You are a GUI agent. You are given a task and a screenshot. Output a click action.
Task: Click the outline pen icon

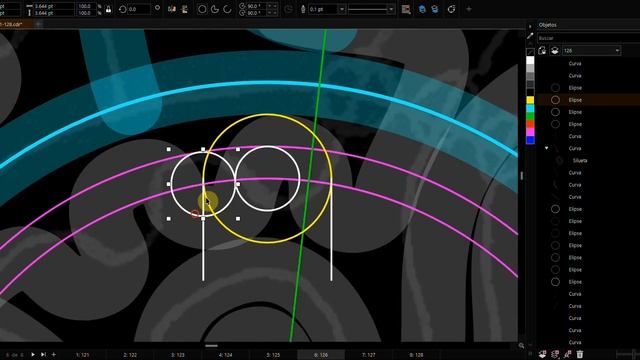303,9
